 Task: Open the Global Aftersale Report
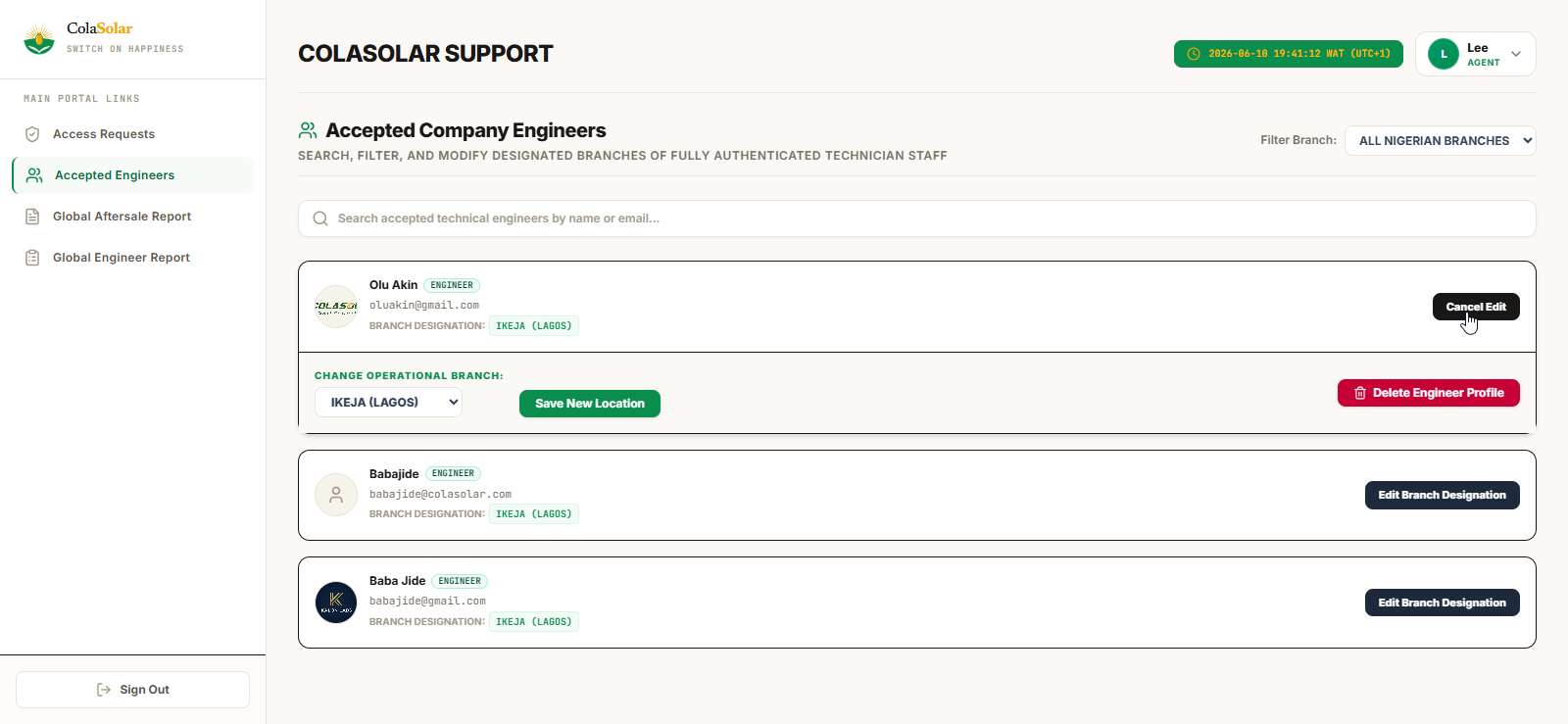coord(132,217)
